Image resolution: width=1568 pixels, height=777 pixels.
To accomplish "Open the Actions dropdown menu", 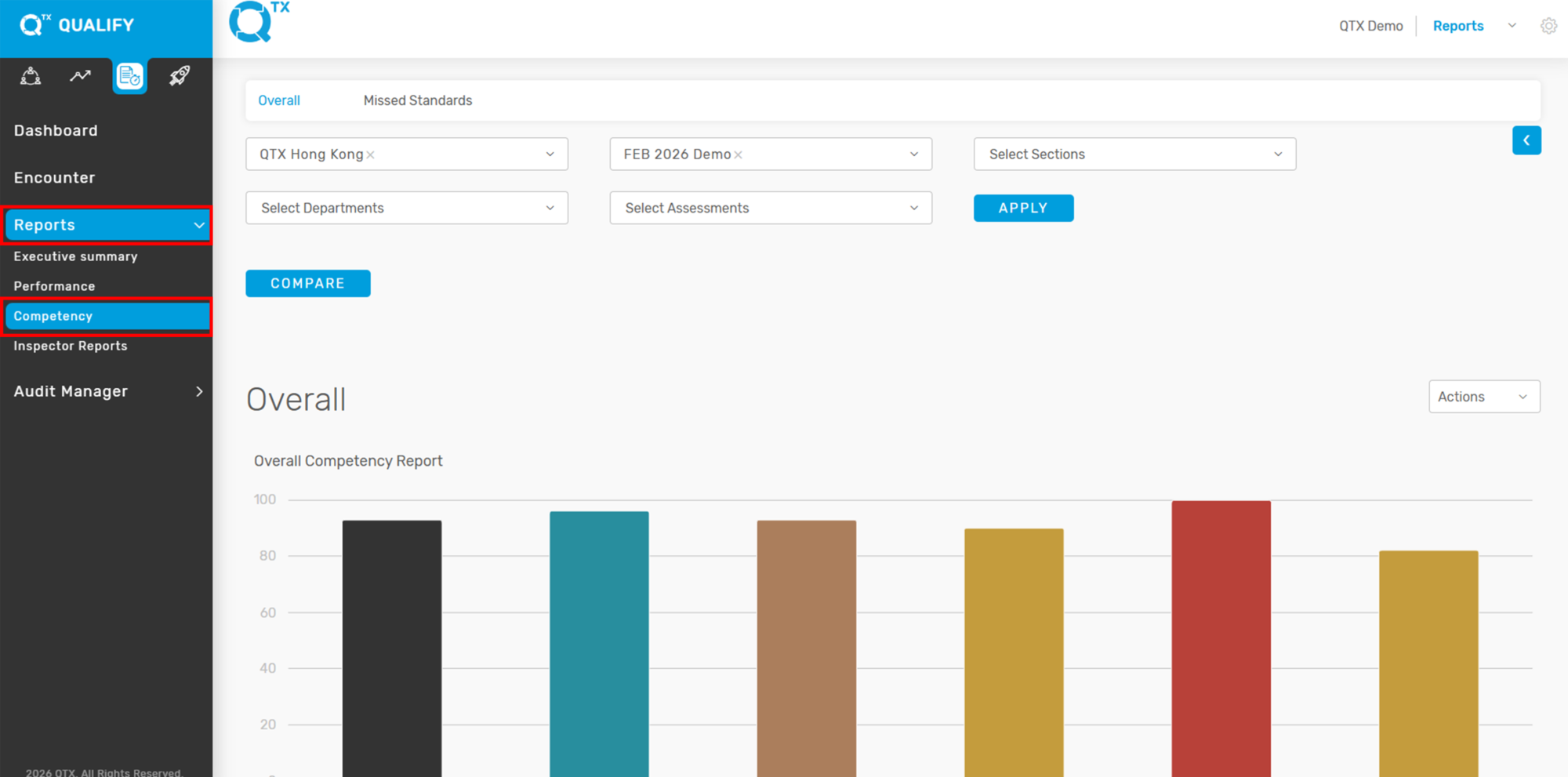I will pos(1484,397).
